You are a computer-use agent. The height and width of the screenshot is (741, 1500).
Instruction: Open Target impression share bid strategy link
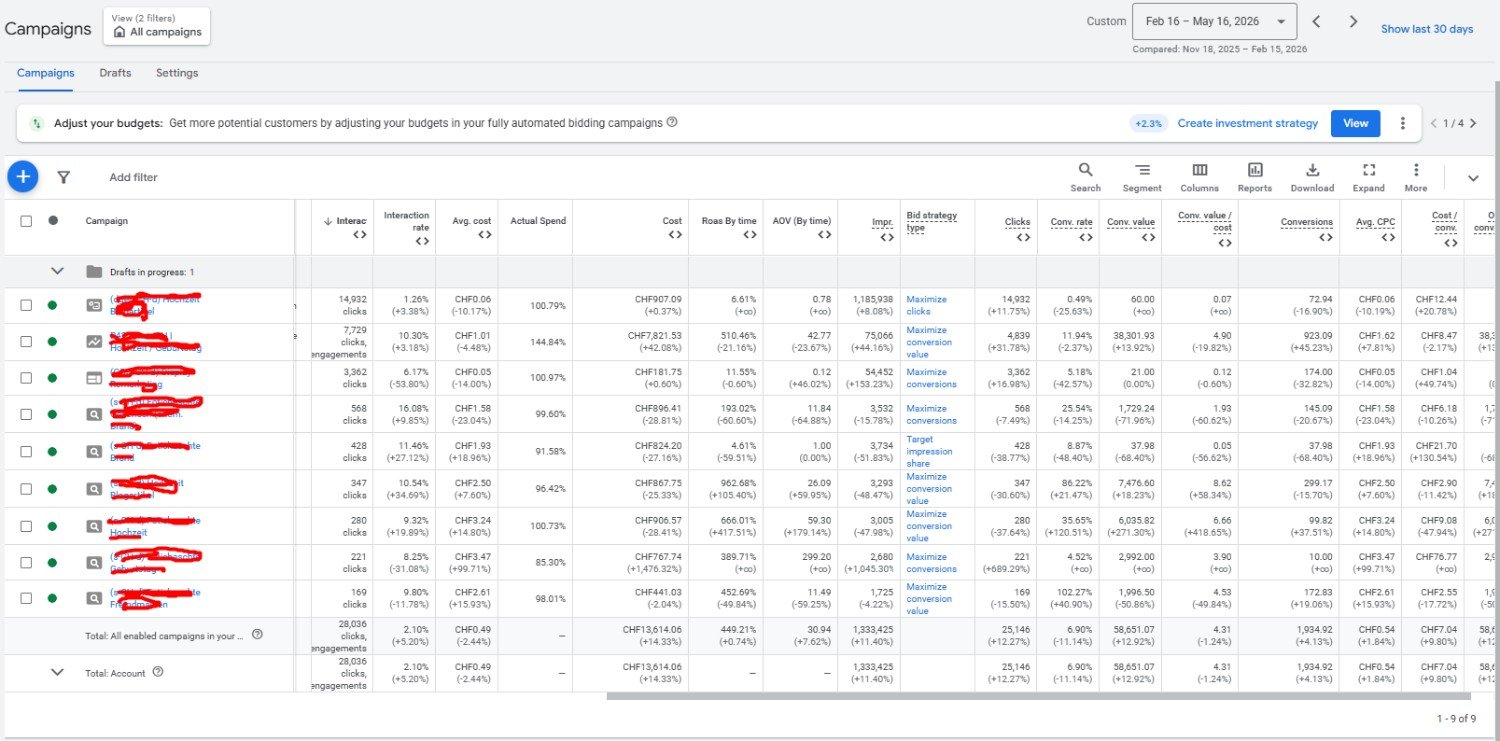[x=932, y=451]
